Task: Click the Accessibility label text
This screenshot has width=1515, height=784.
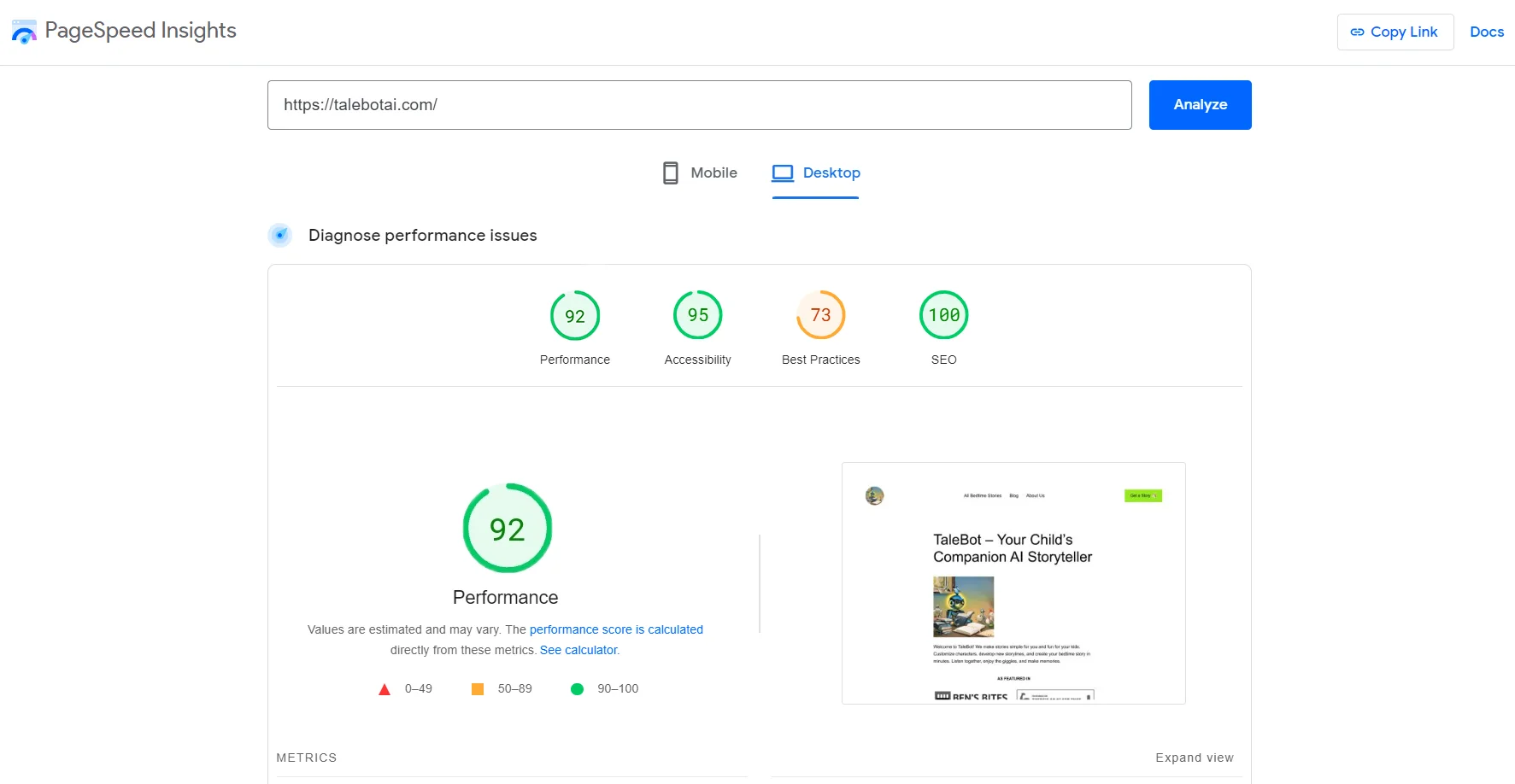Action: (698, 360)
